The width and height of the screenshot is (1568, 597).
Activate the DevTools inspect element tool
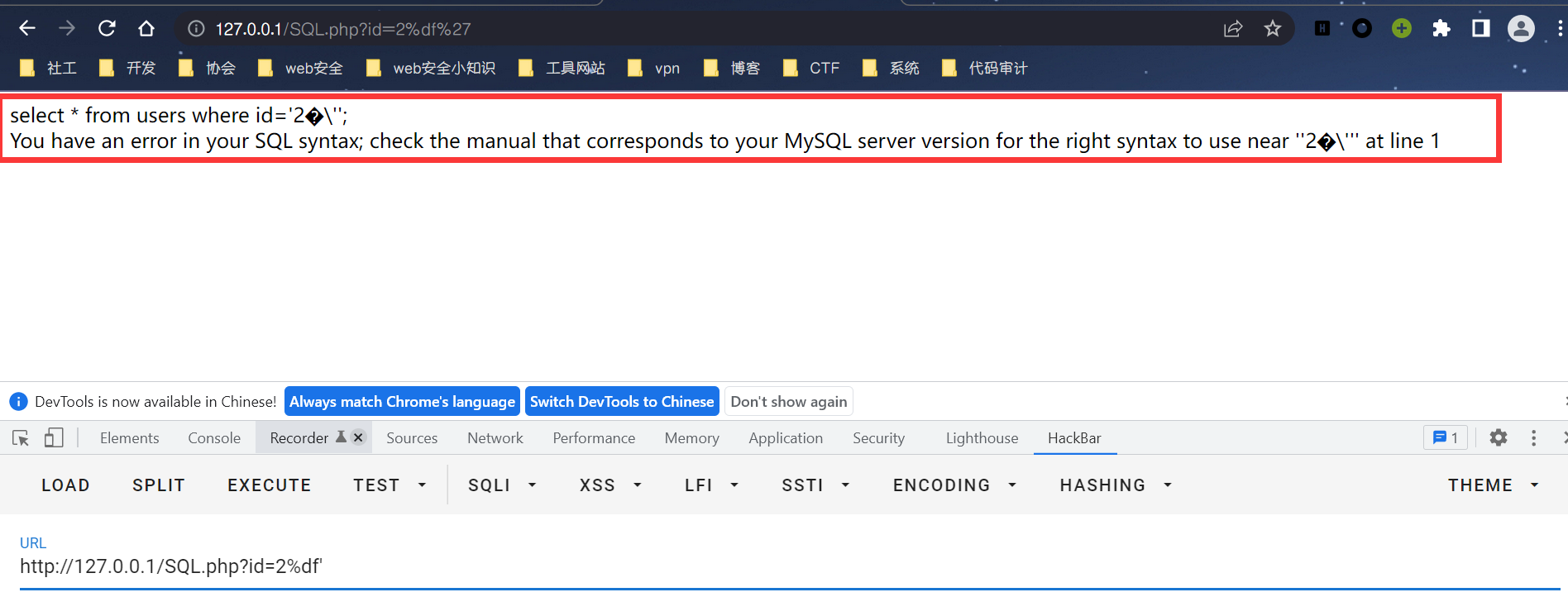tap(21, 438)
